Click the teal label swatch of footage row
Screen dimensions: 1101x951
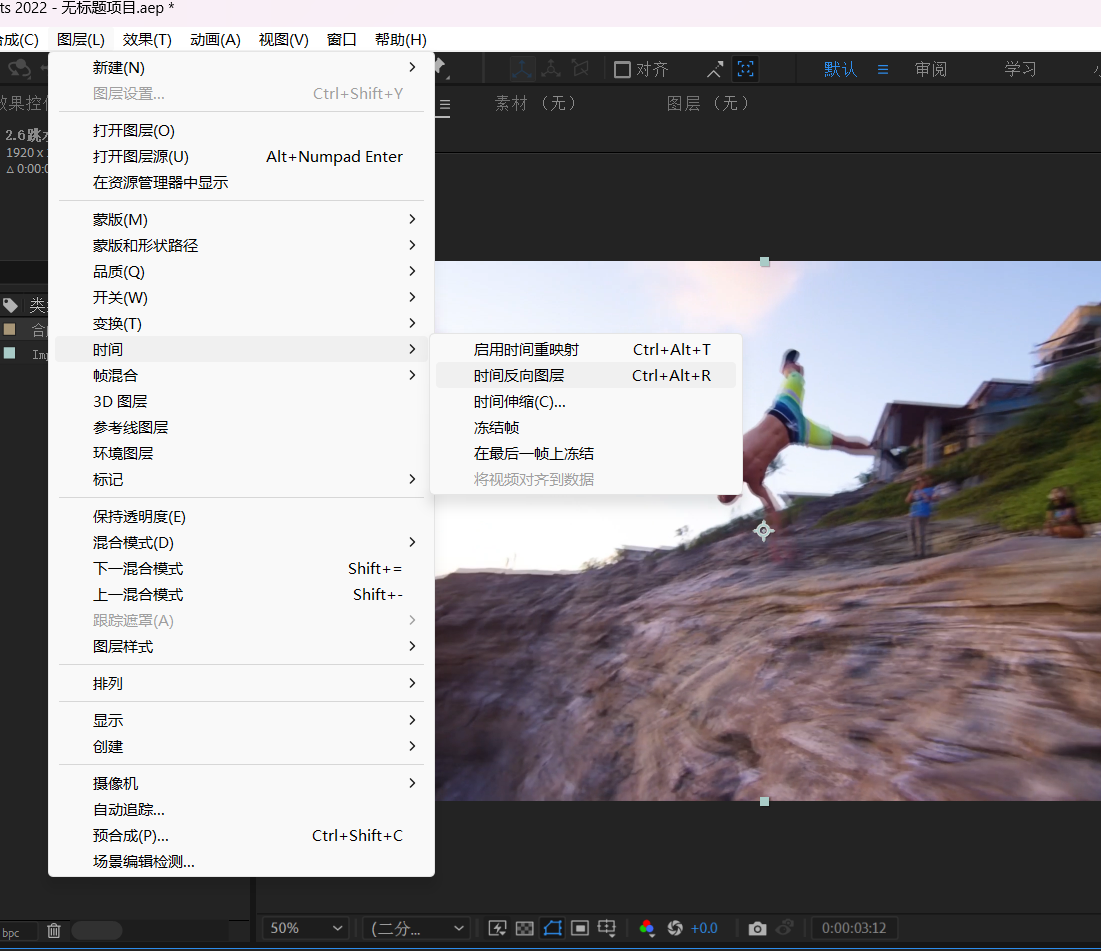click(10, 353)
